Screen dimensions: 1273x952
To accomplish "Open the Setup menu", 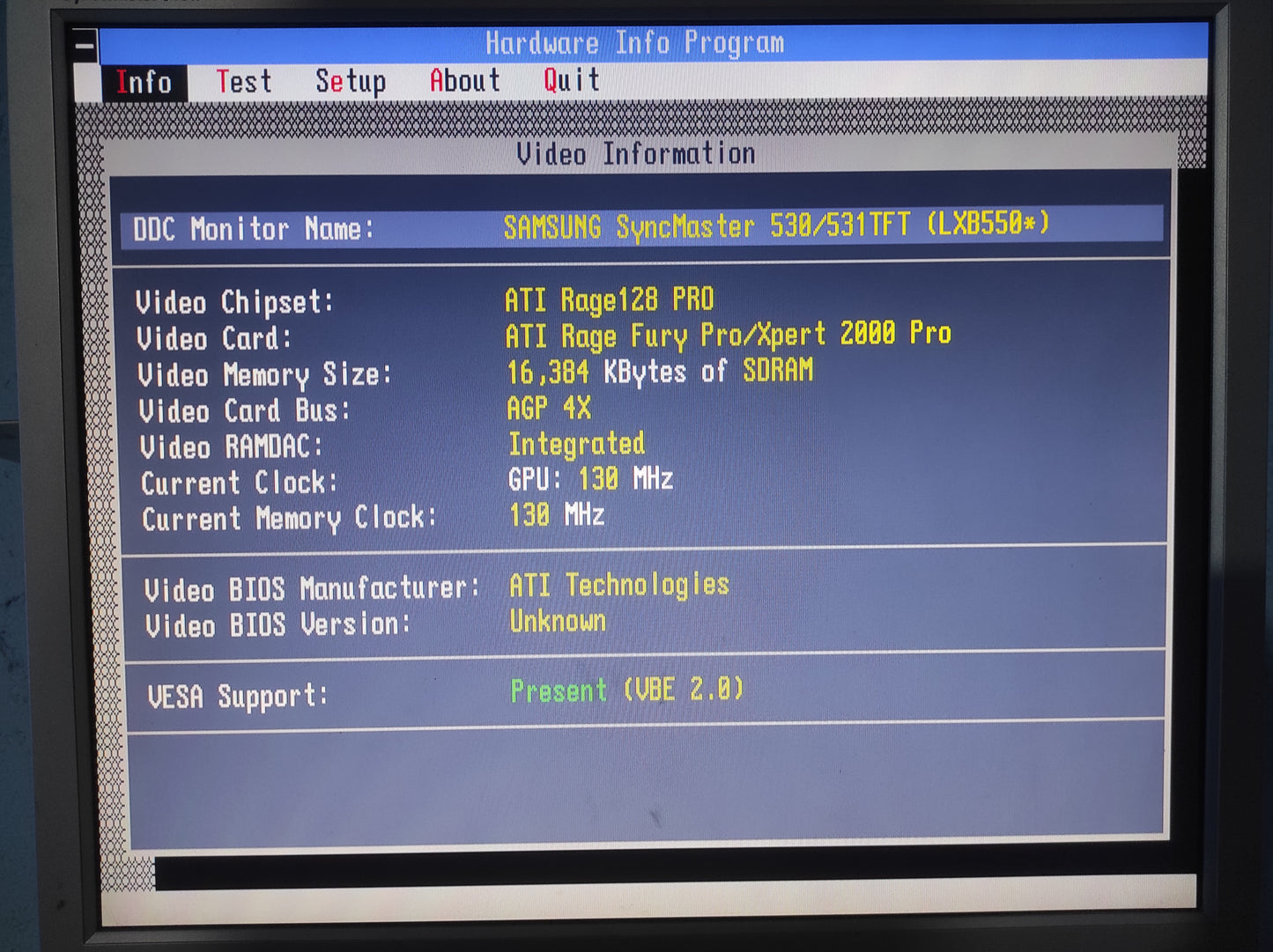I will tap(351, 81).
